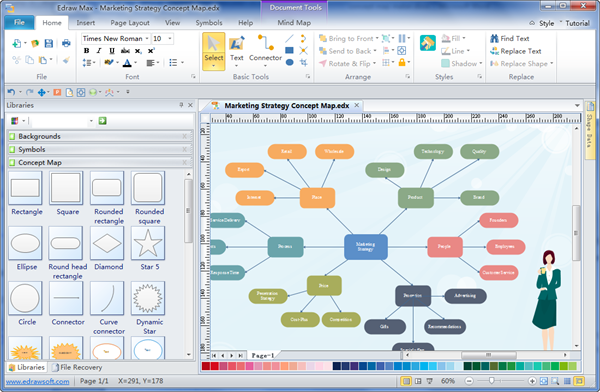Screen dimensions: 600x392
Task: Open the font size dropdown
Action: [170, 38]
